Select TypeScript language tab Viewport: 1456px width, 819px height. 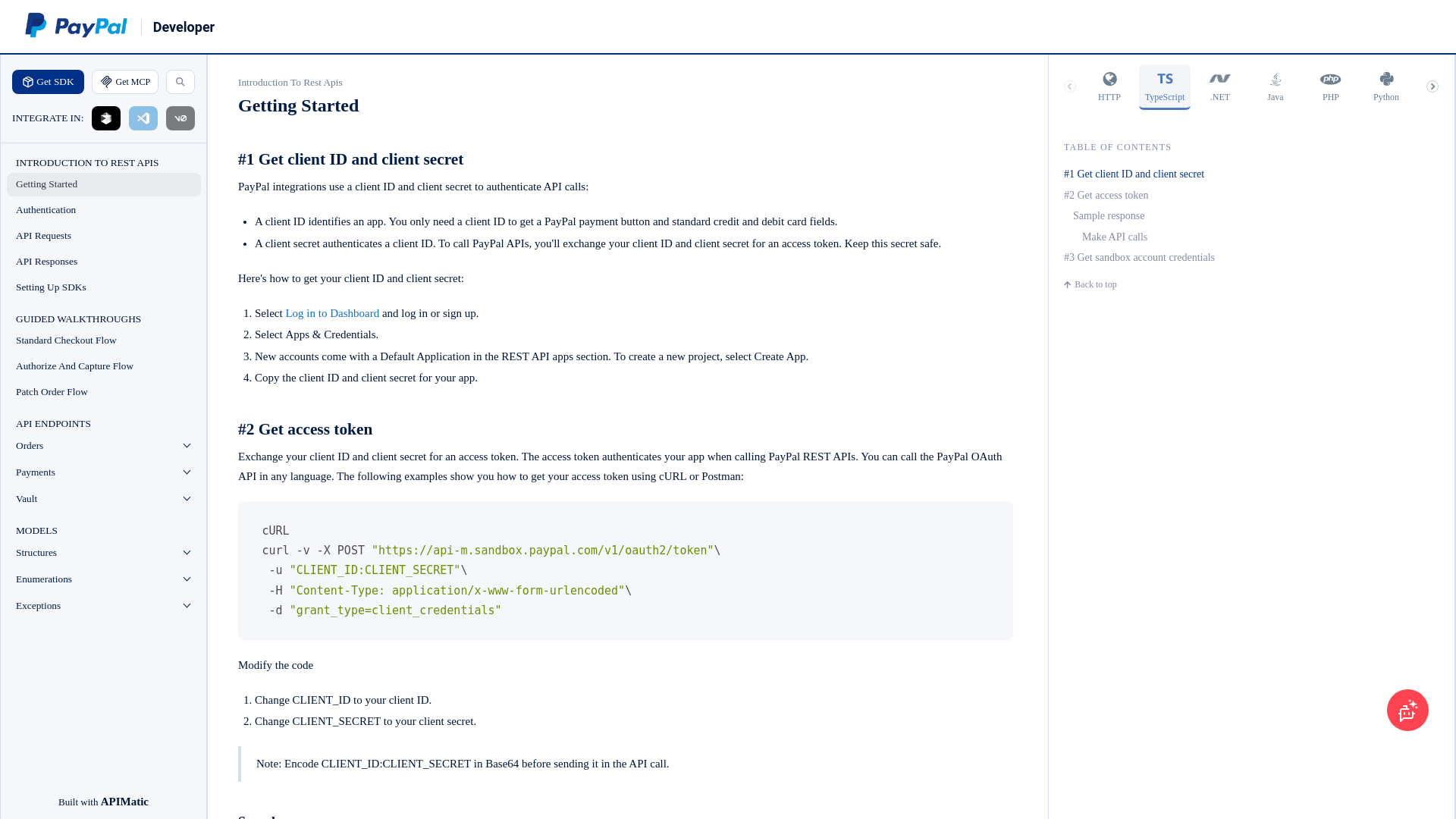[x=1165, y=86]
